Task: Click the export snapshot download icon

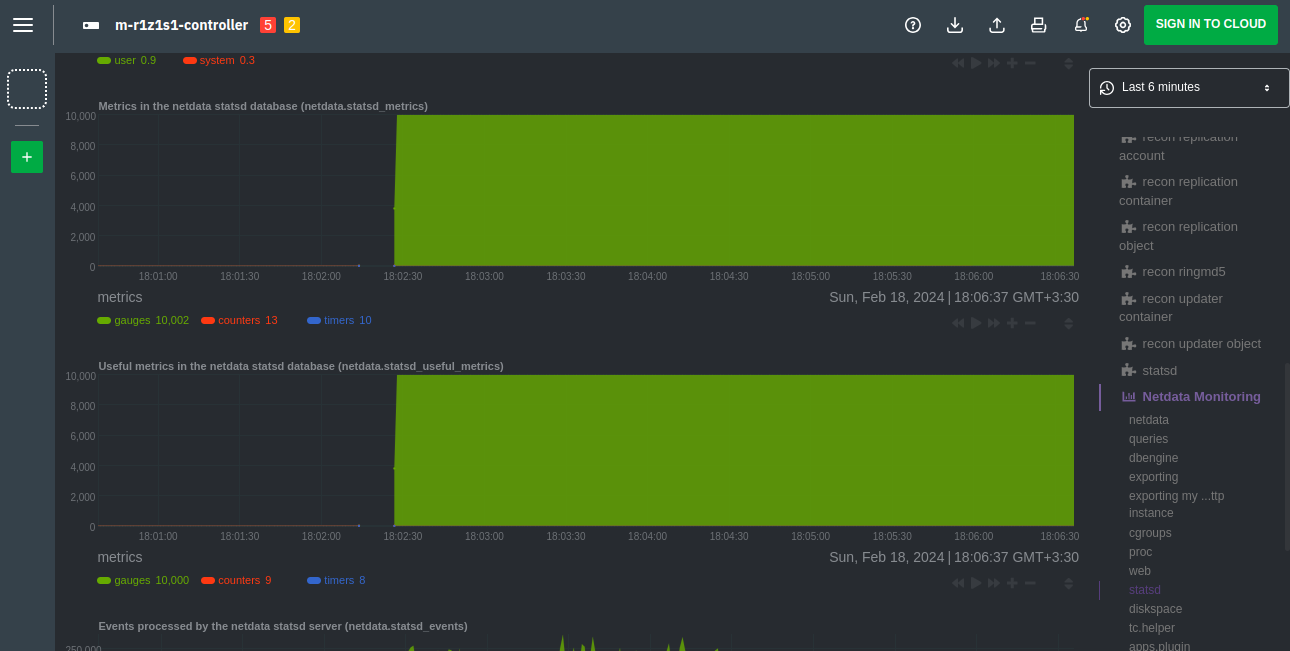Action: coord(955,25)
